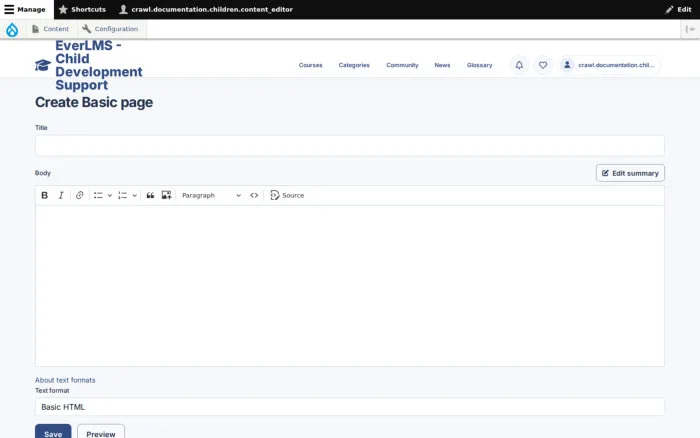Go to Community in main navigation
The height and width of the screenshot is (438, 700).
pyautogui.click(x=402, y=65)
